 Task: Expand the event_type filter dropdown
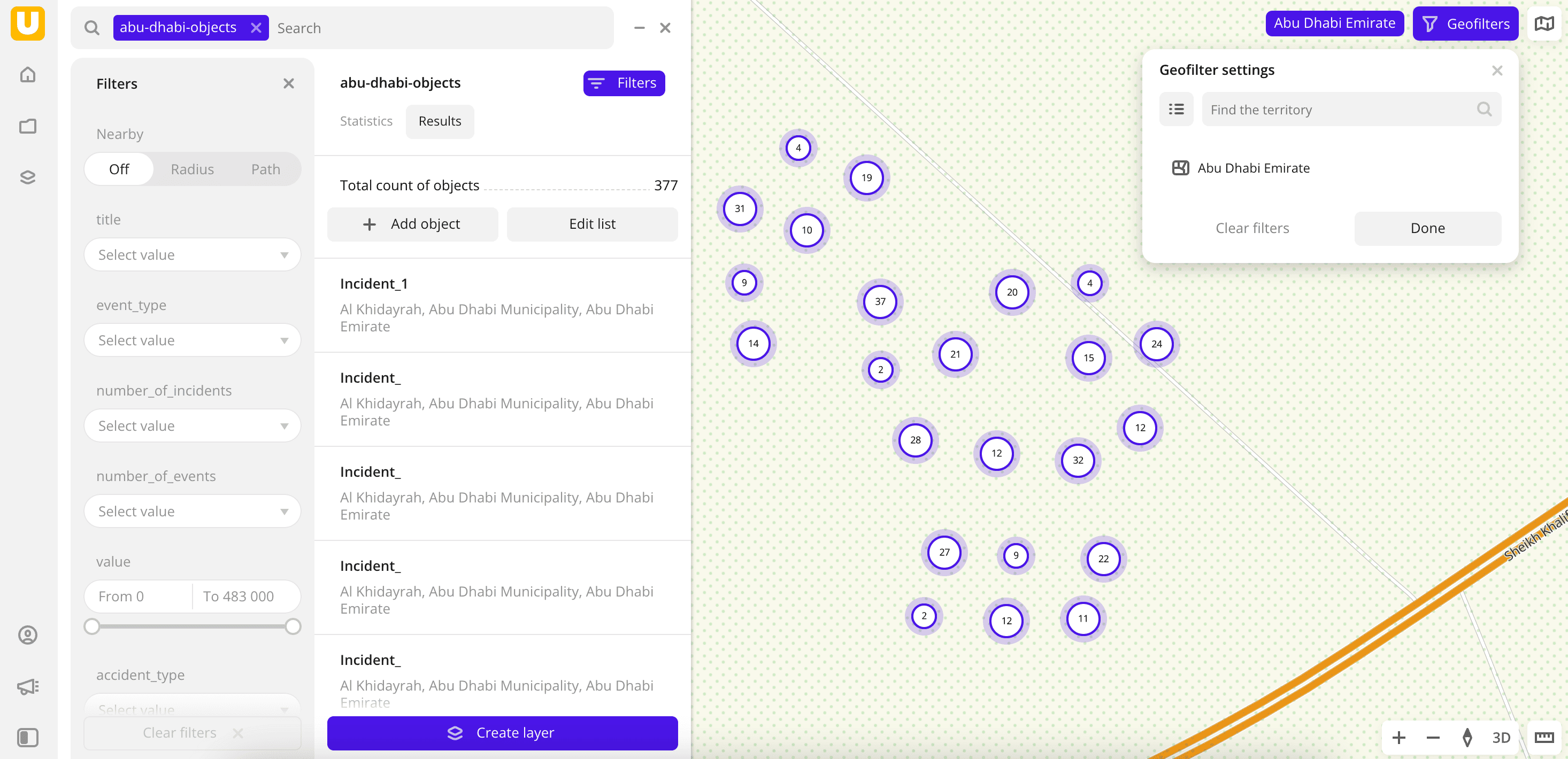[191, 340]
